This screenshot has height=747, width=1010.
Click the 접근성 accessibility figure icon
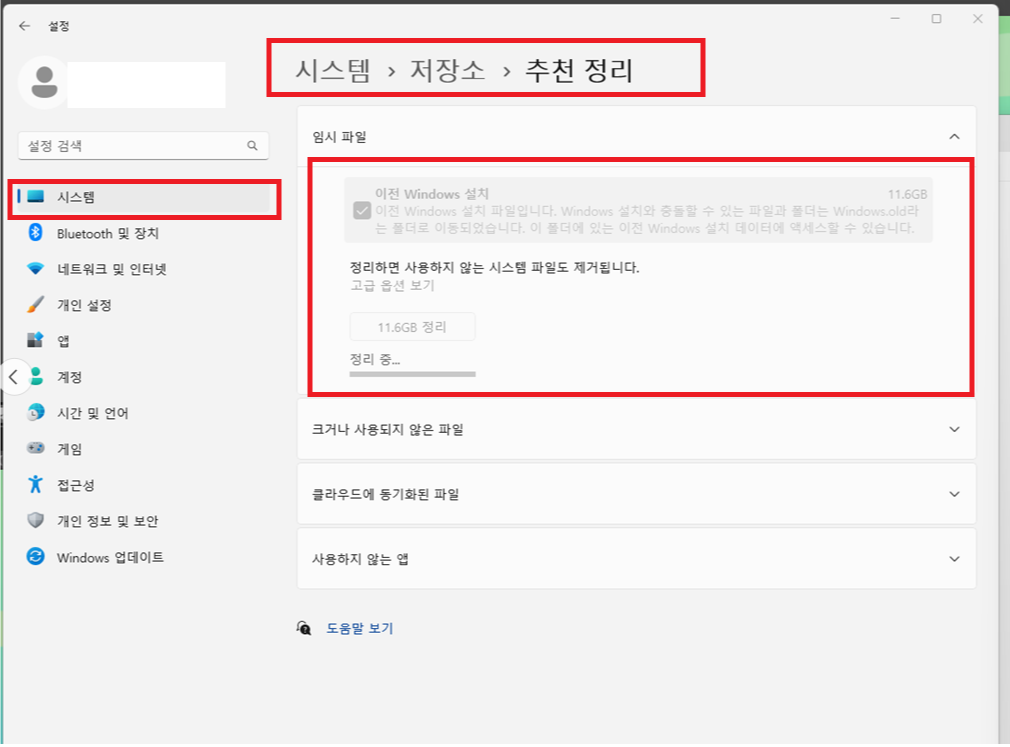click(35, 484)
